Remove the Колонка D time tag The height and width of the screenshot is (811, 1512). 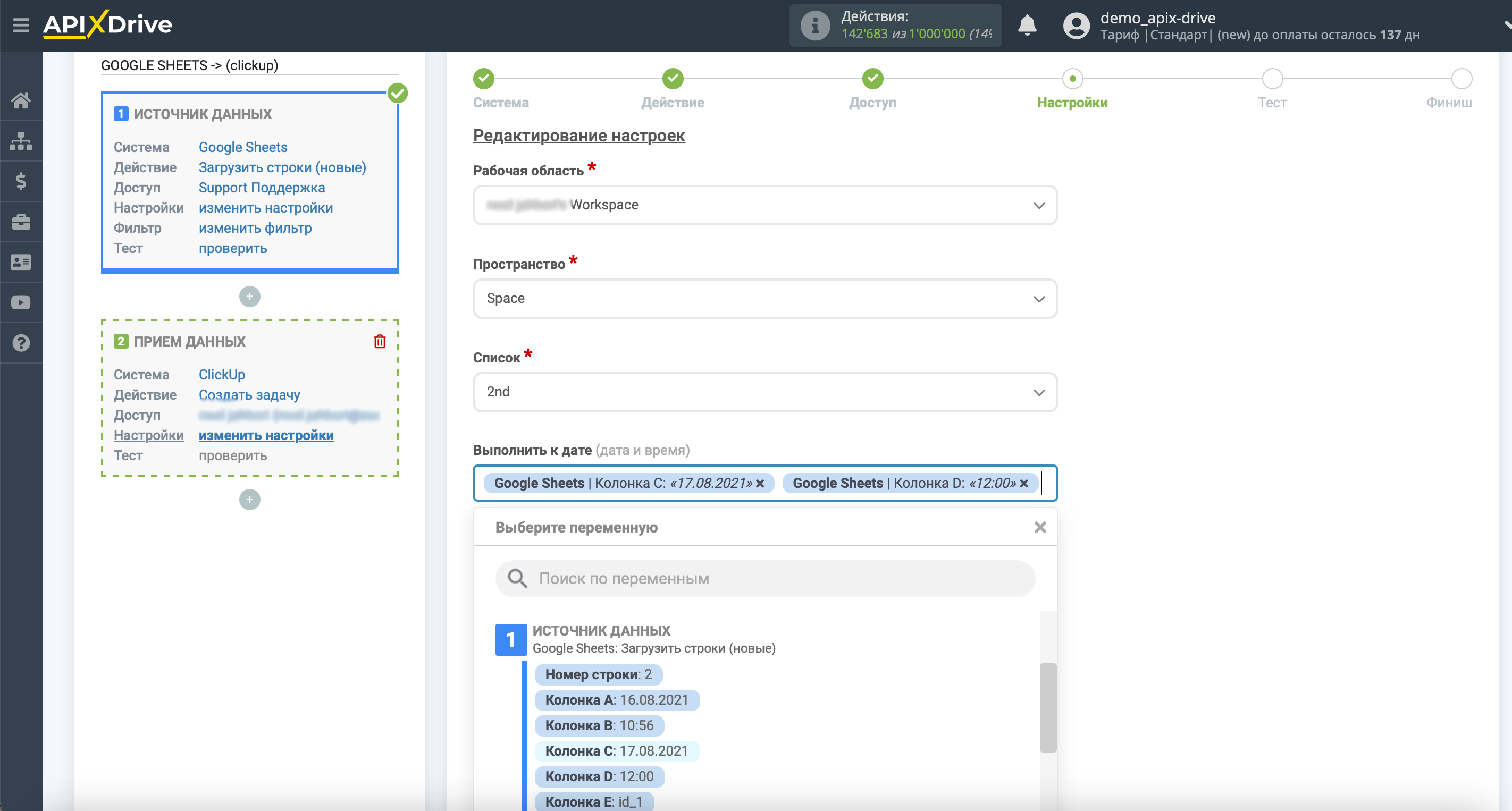(x=1024, y=484)
